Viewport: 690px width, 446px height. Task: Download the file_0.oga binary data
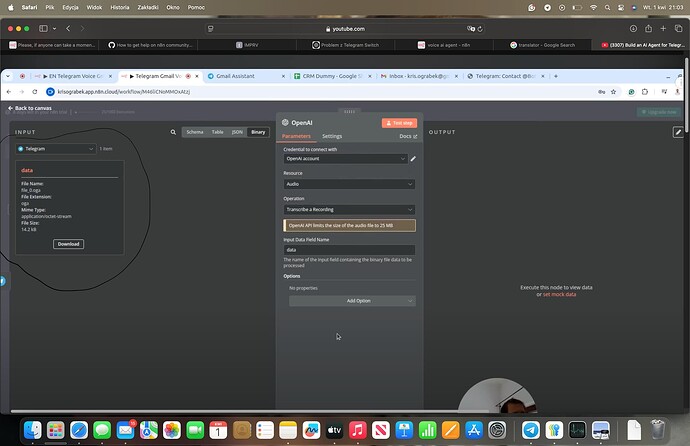pyautogui.click(x=68, y=244)
